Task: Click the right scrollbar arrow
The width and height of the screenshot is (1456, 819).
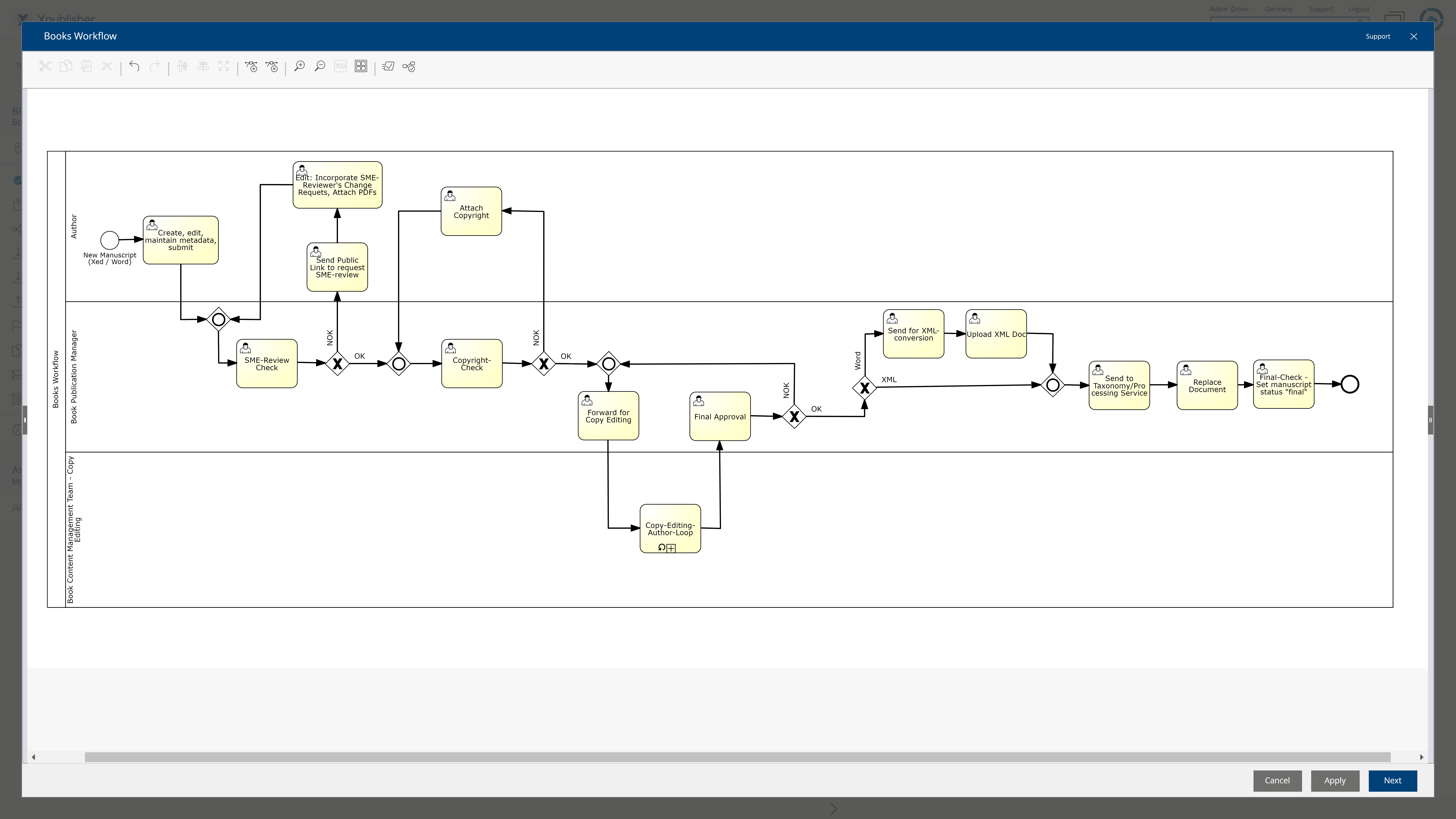Action: (x=1421, y=757)
